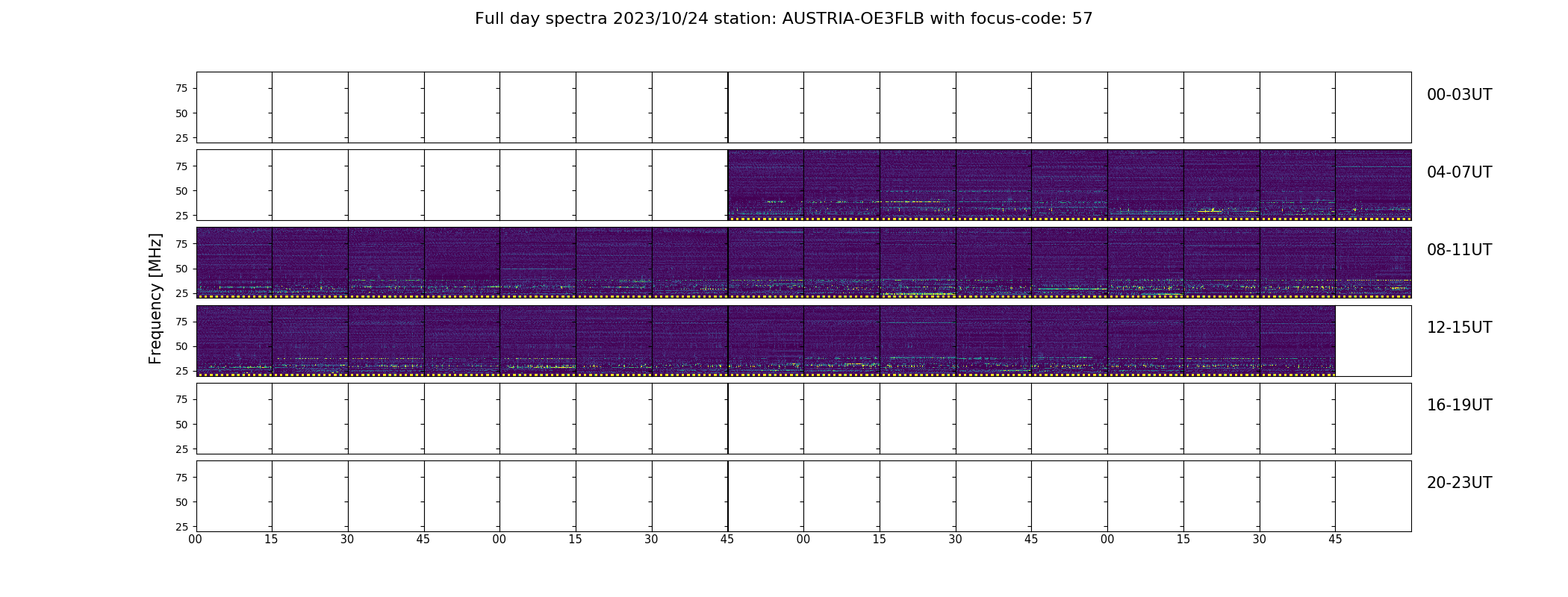Click the empty first panel of 00-03UT row
1568x597 pixels.
click(234, 107)
